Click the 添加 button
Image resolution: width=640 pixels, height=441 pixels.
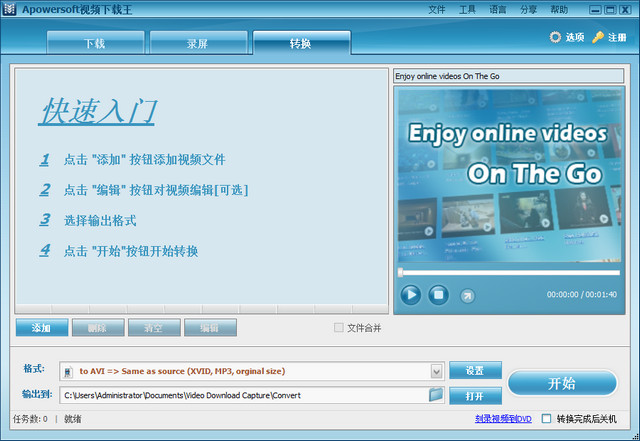(42, 327)
